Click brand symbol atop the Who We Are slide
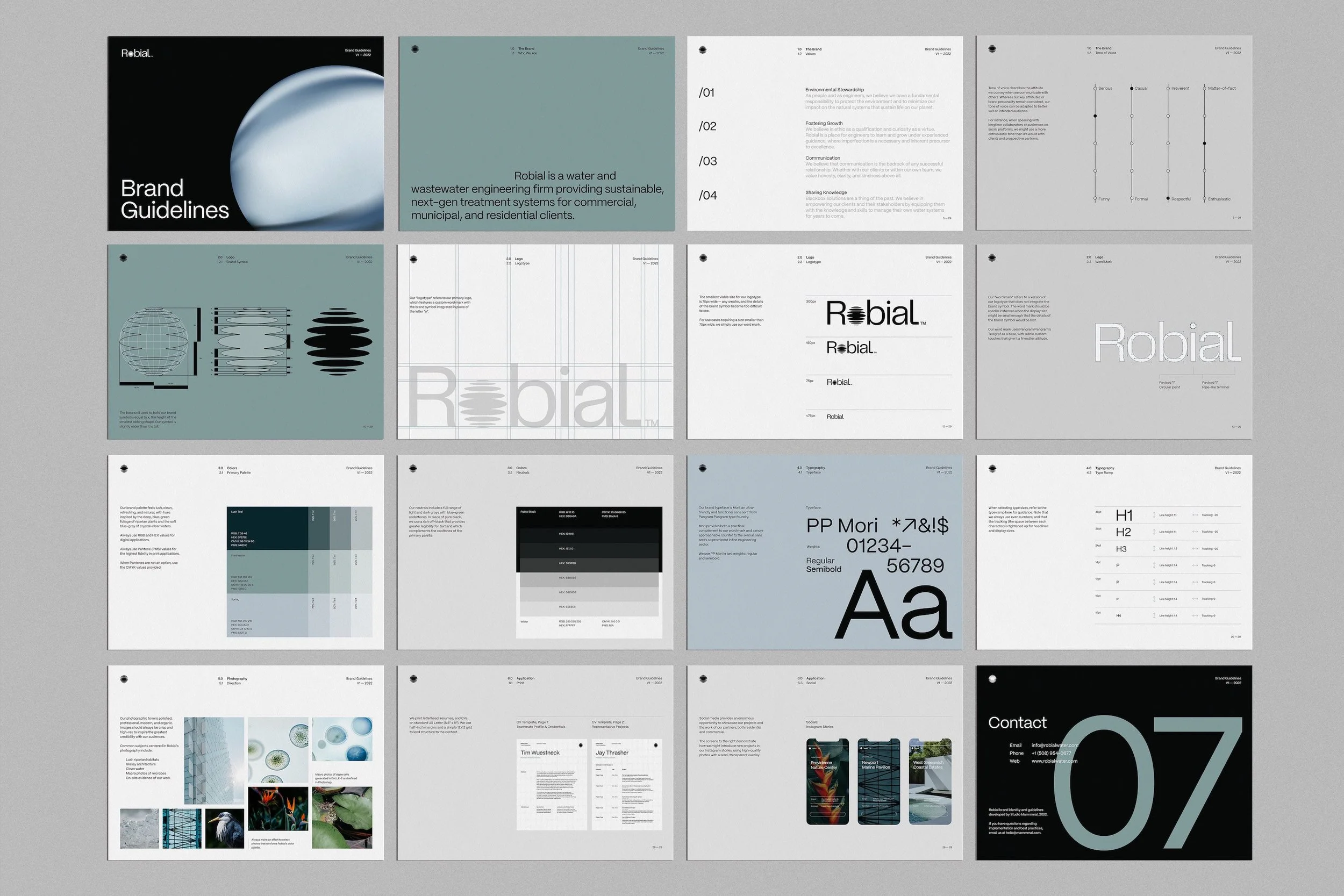 tap(415, 49)
